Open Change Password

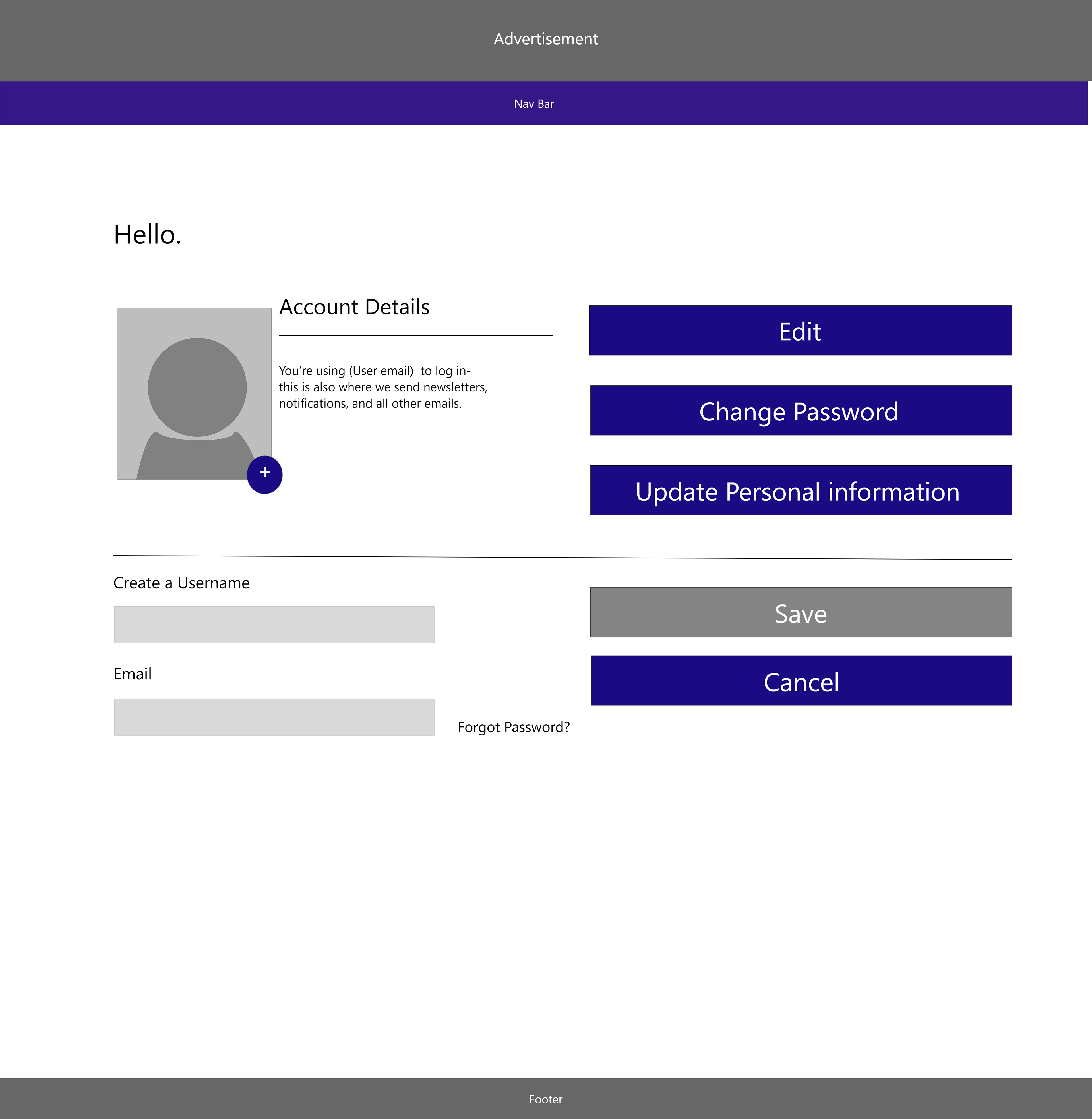tap(801, 411)
